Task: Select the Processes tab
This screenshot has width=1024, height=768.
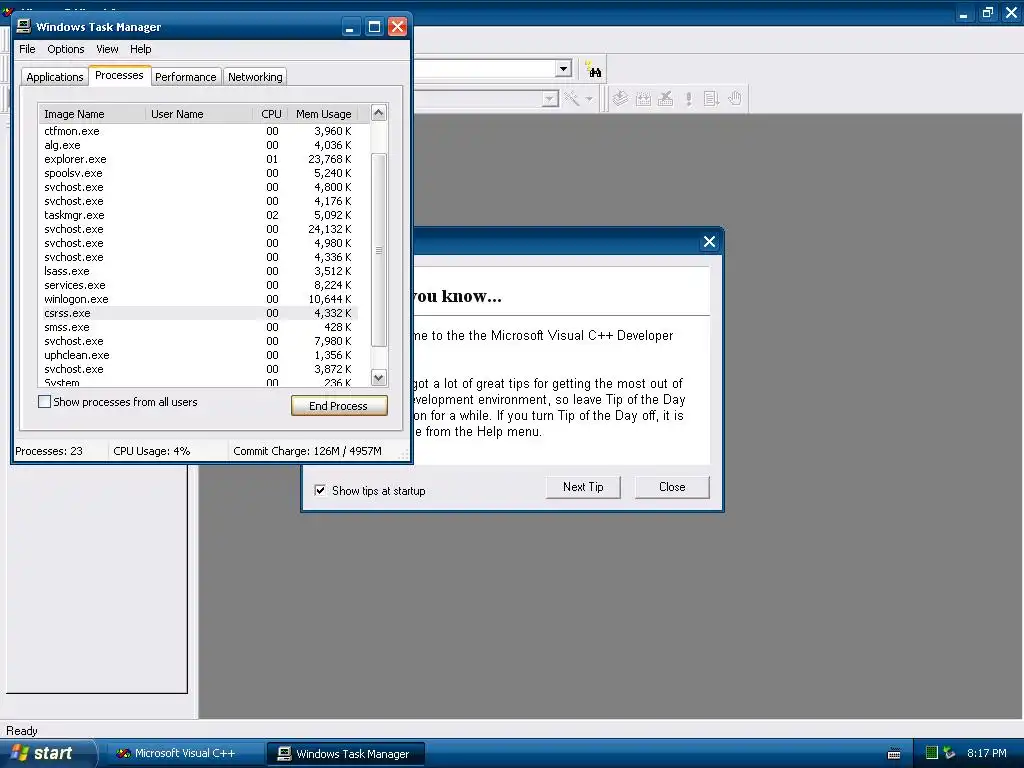Action: point(119,75)
